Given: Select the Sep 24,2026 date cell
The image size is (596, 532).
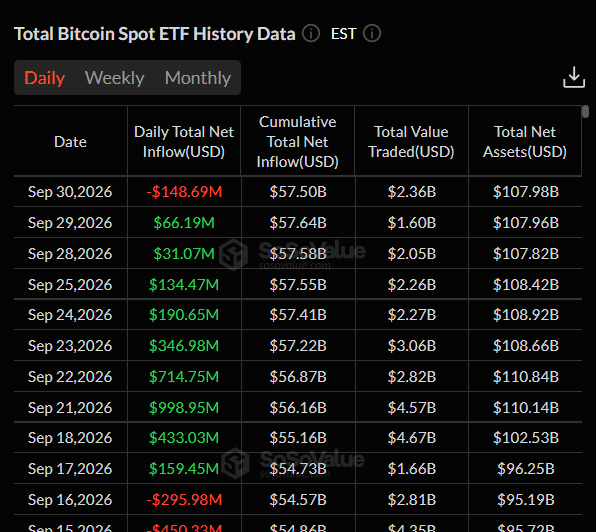Looking at the screenshot, I should 70,315.
